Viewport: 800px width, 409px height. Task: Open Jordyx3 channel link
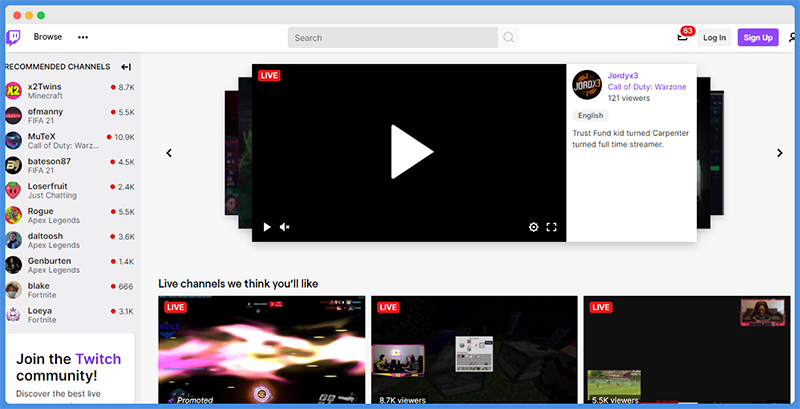click(623, 75)
